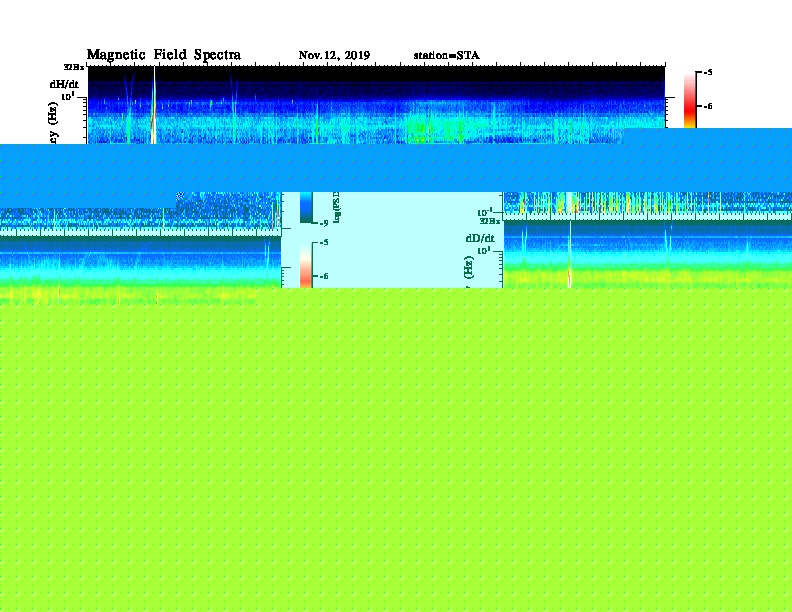This screenshot has height=612, width=792.
Task: Click the red color bar beside the dH/dt spectrogram
Action: pyautogui.click(x=689, y=100)
